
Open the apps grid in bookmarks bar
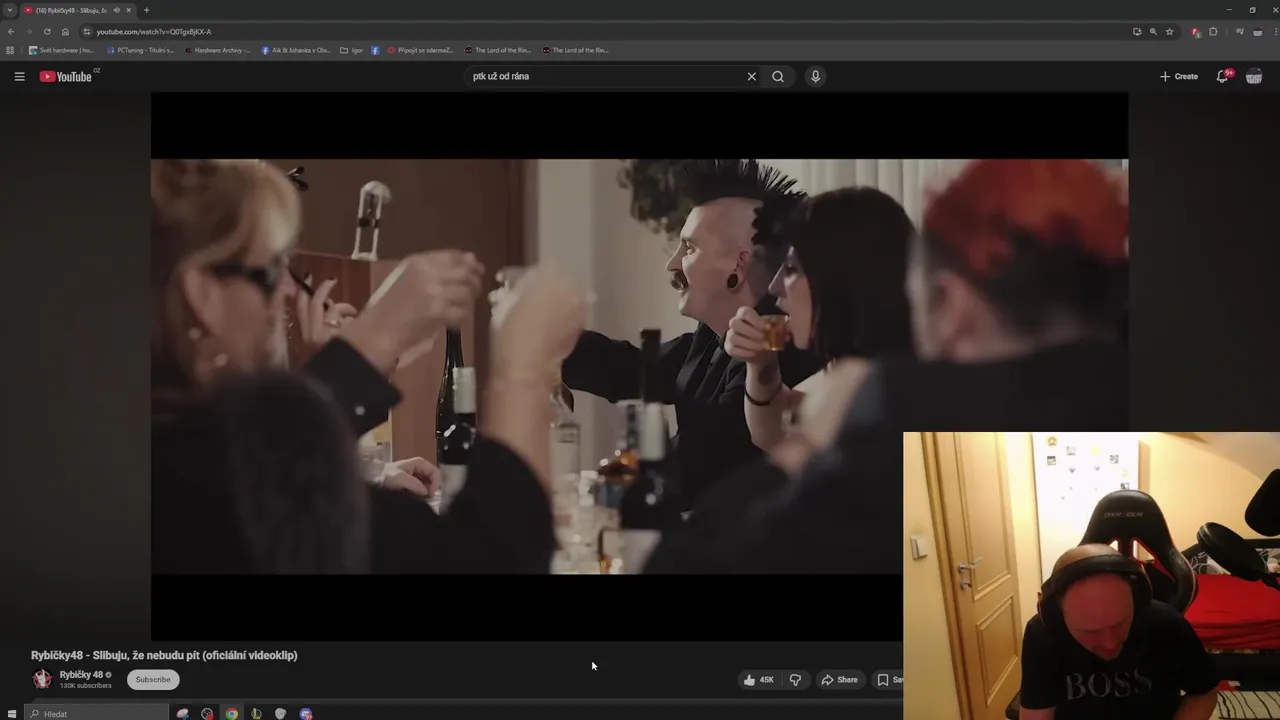point(11,50)
